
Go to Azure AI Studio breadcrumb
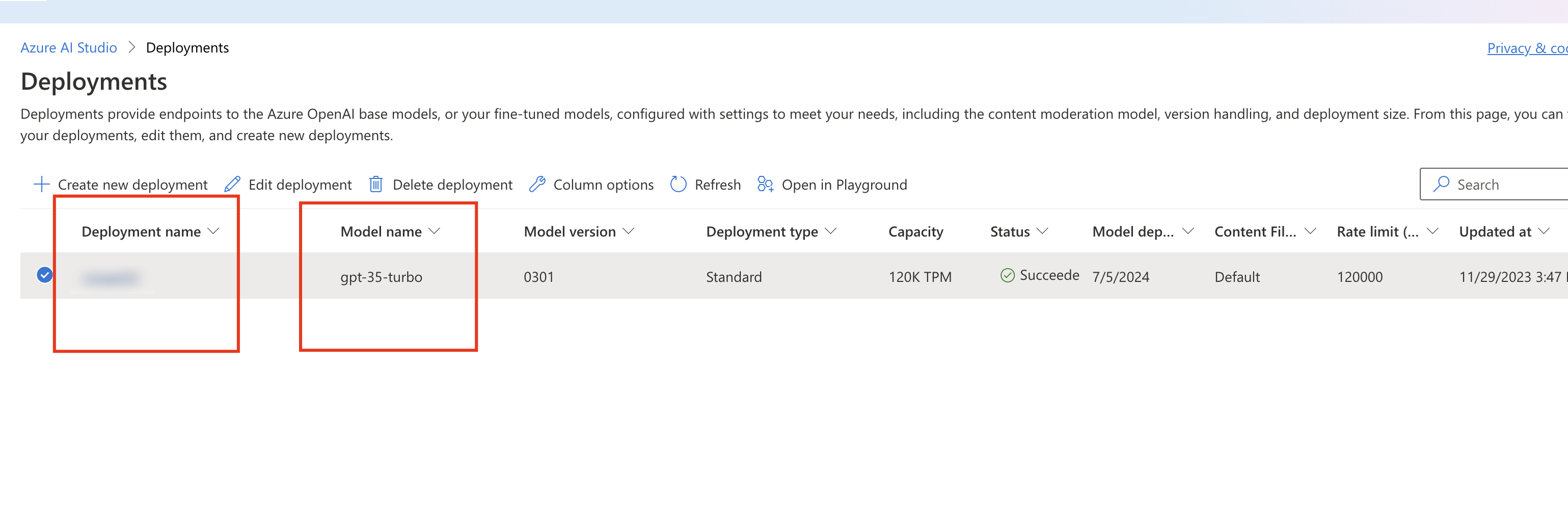69,47
